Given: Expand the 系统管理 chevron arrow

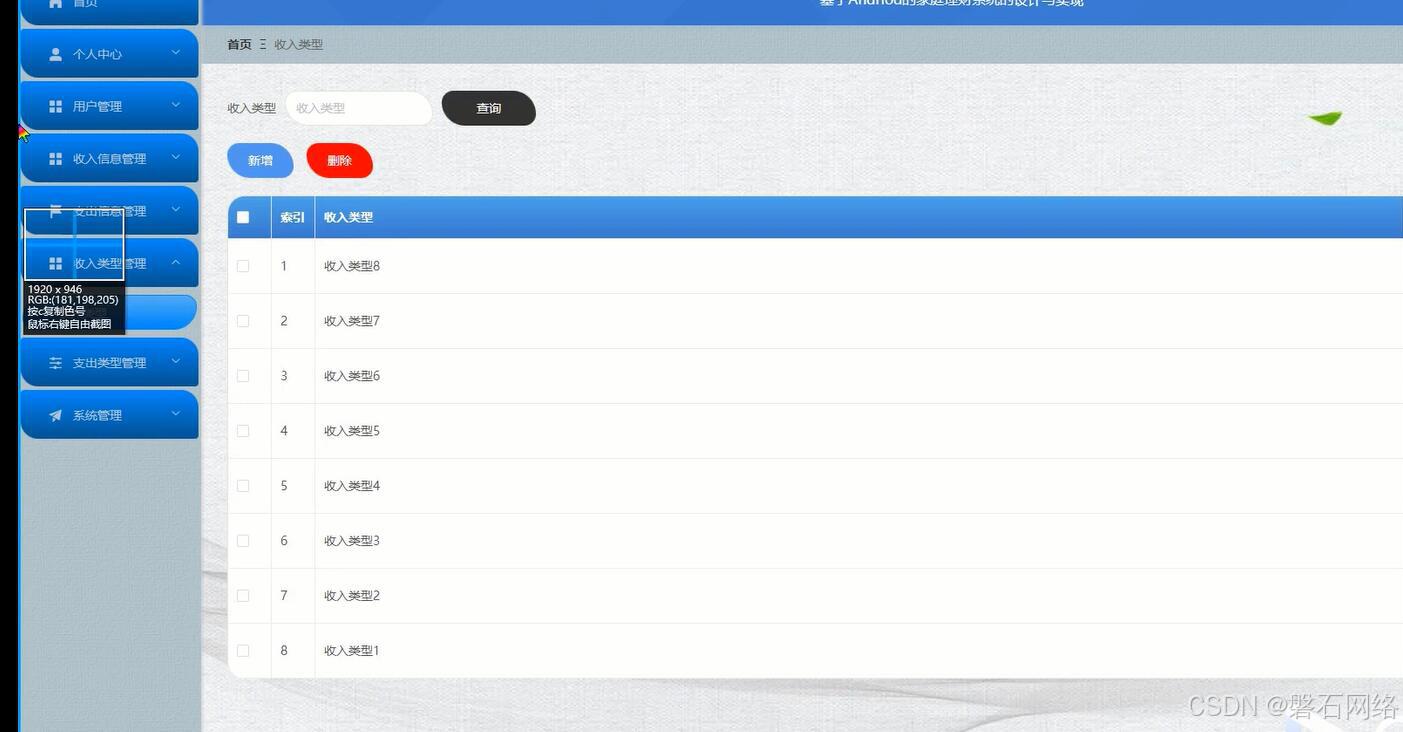Looking at the screenshot, I should click(176, 413).
